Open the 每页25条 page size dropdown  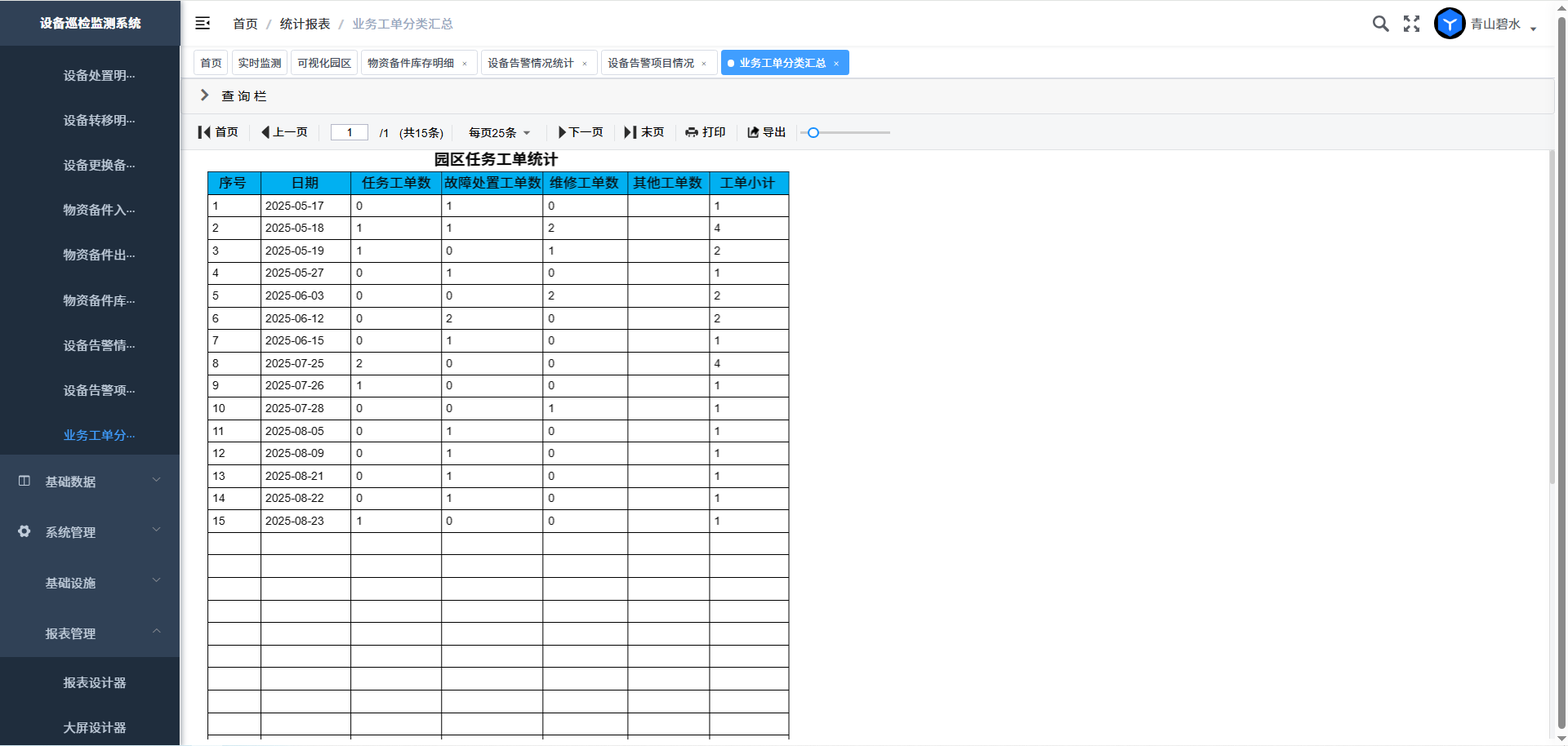point(499,132)
